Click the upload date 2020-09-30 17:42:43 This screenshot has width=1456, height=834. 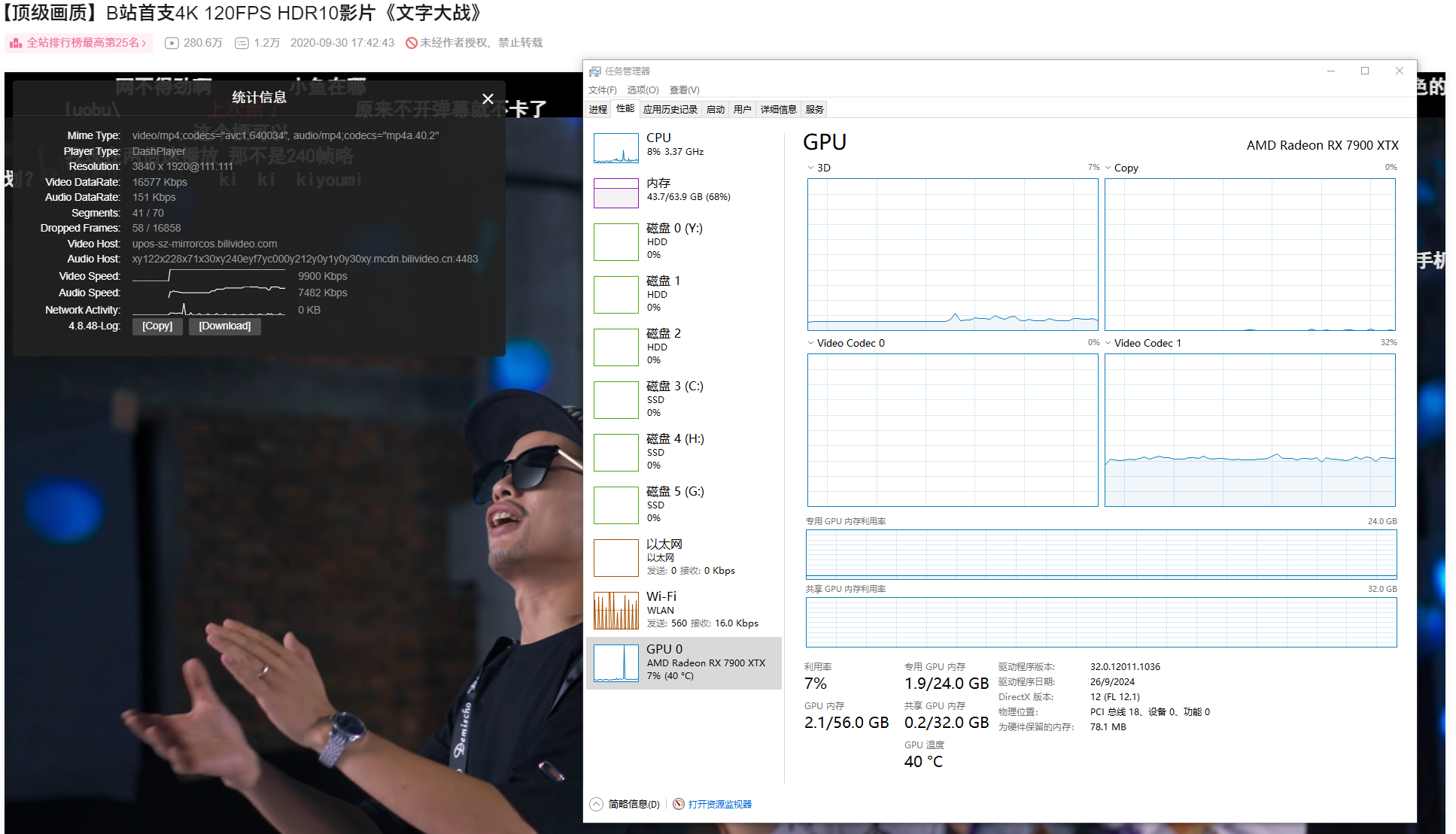pos(342,43)
